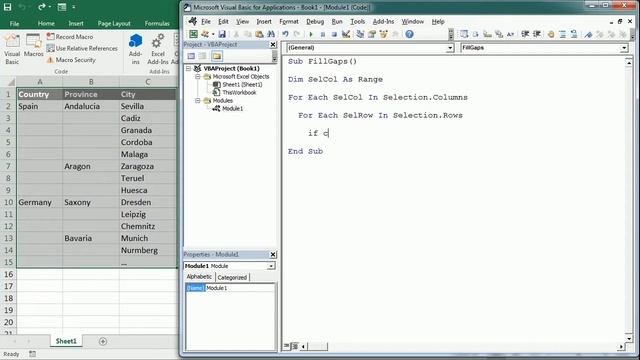Open VBA Help question mark icon
This screenshot has width=640, height=360.
(409, 34)
